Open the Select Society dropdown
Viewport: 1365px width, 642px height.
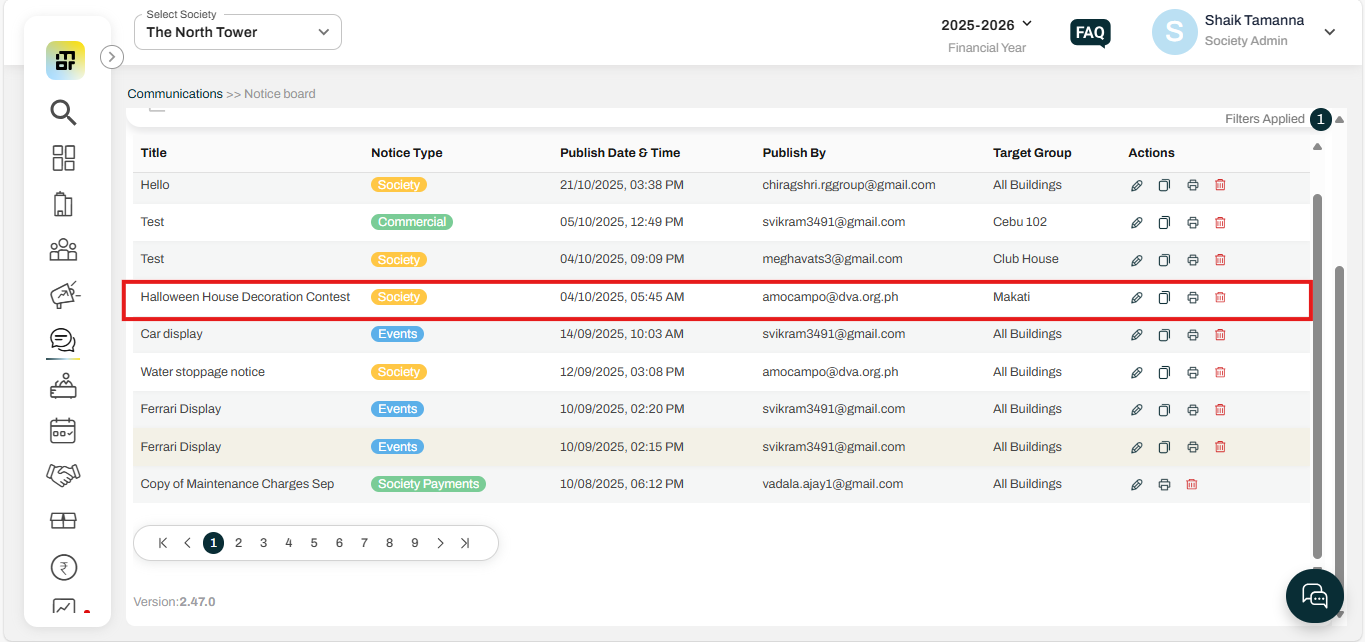click(x=237, y=32)
